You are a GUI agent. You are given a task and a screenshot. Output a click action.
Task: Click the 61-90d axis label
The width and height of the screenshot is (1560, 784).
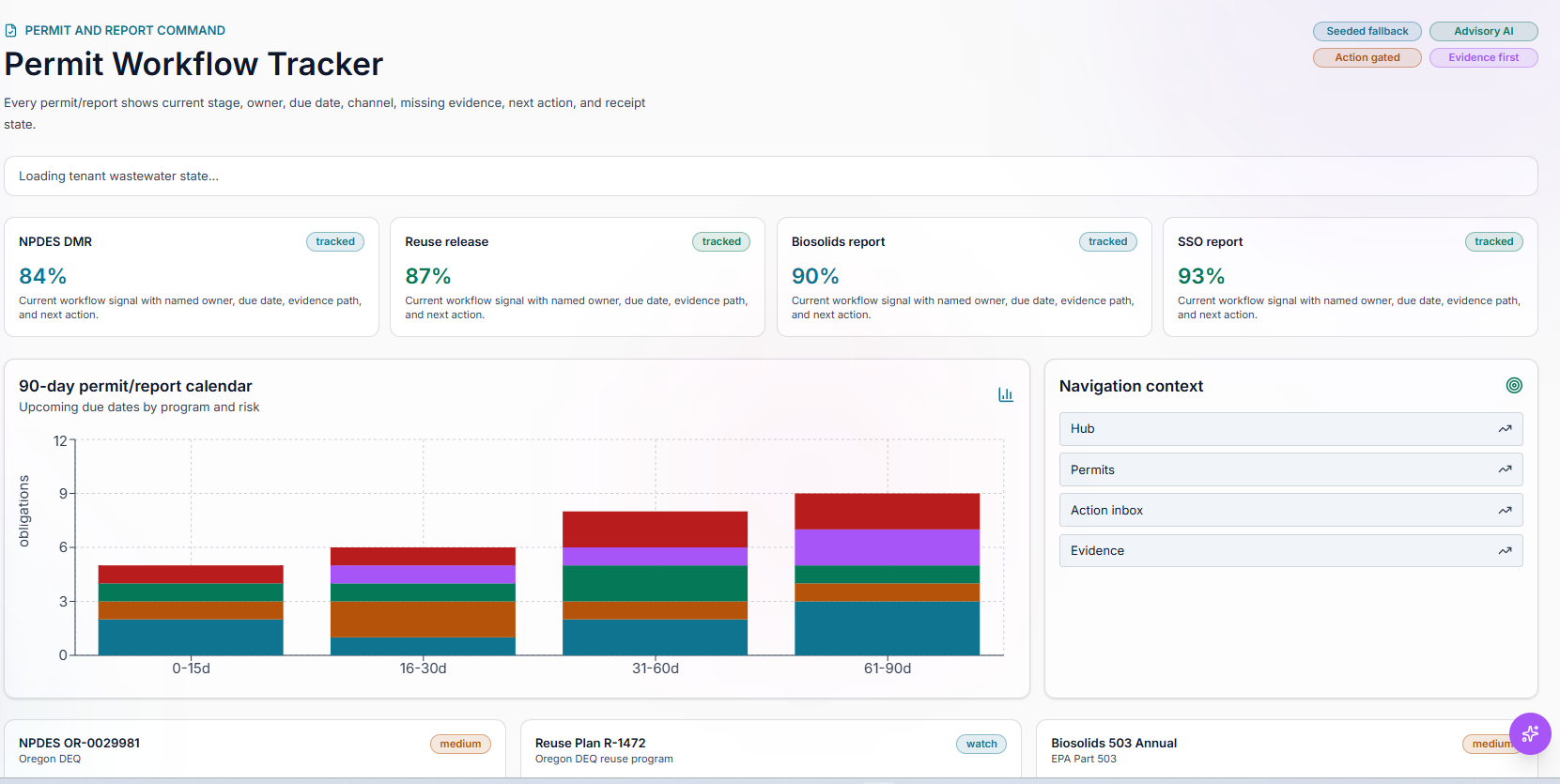(888, 669)
